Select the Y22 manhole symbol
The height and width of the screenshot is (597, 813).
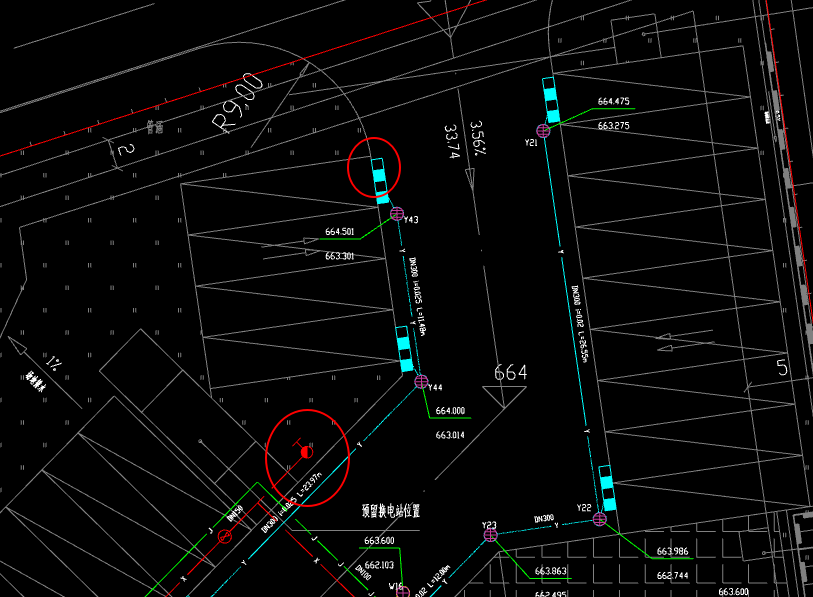click(599, 519)
